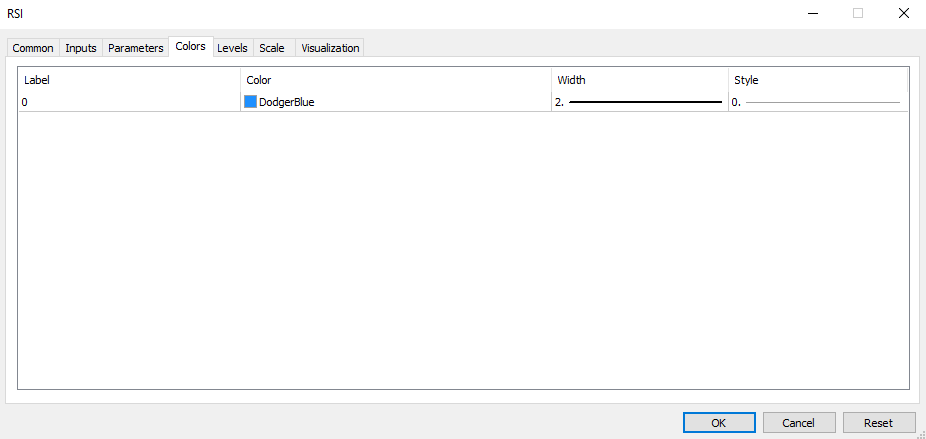The width and height of the screenshot is (926, 439).
Task: Click the Width column header
Action: (x=640, y=80)
